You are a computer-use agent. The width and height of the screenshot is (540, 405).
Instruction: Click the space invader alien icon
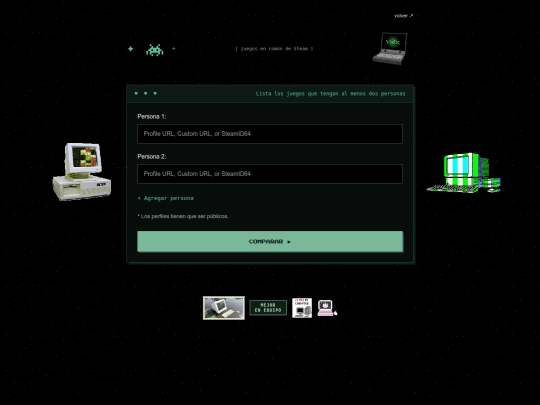tap(155, 50)
